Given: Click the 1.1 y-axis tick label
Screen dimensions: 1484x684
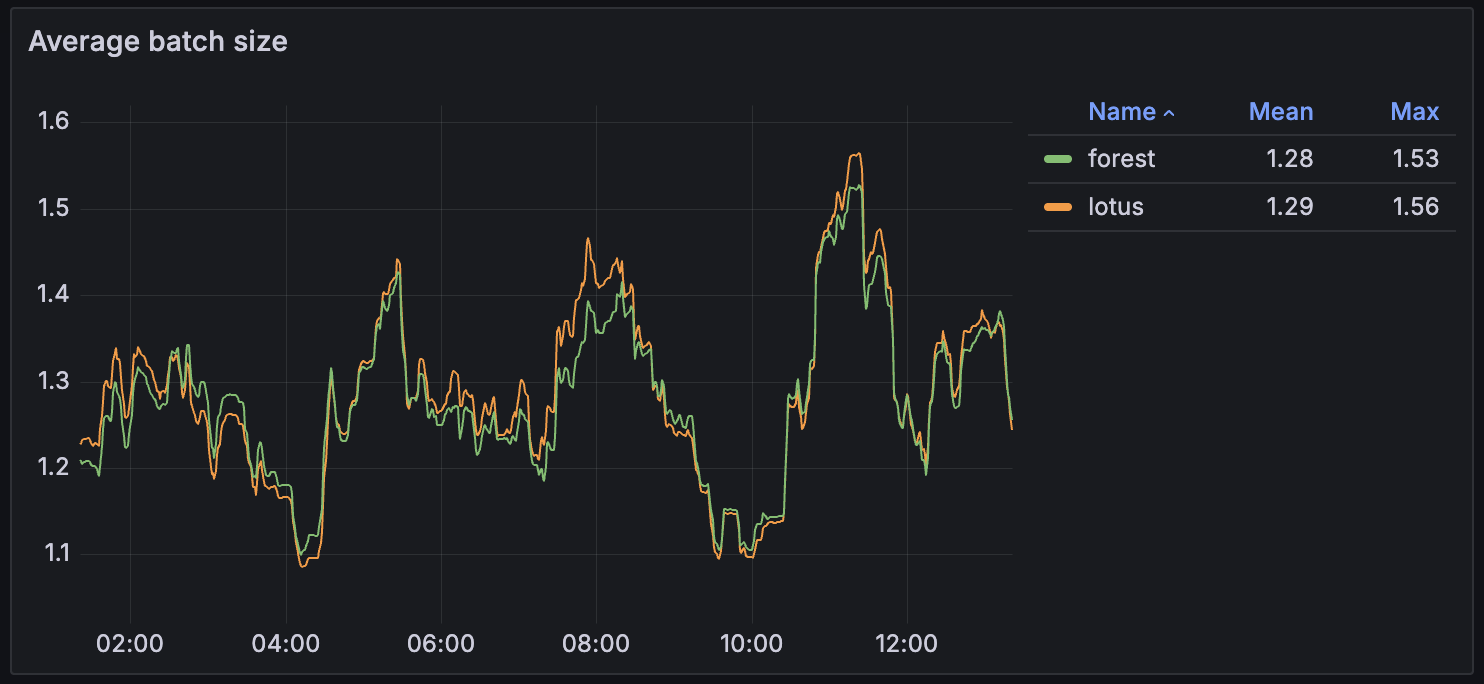Looking at the screenshot, I should pyautogui.click(x=53, y=553).
